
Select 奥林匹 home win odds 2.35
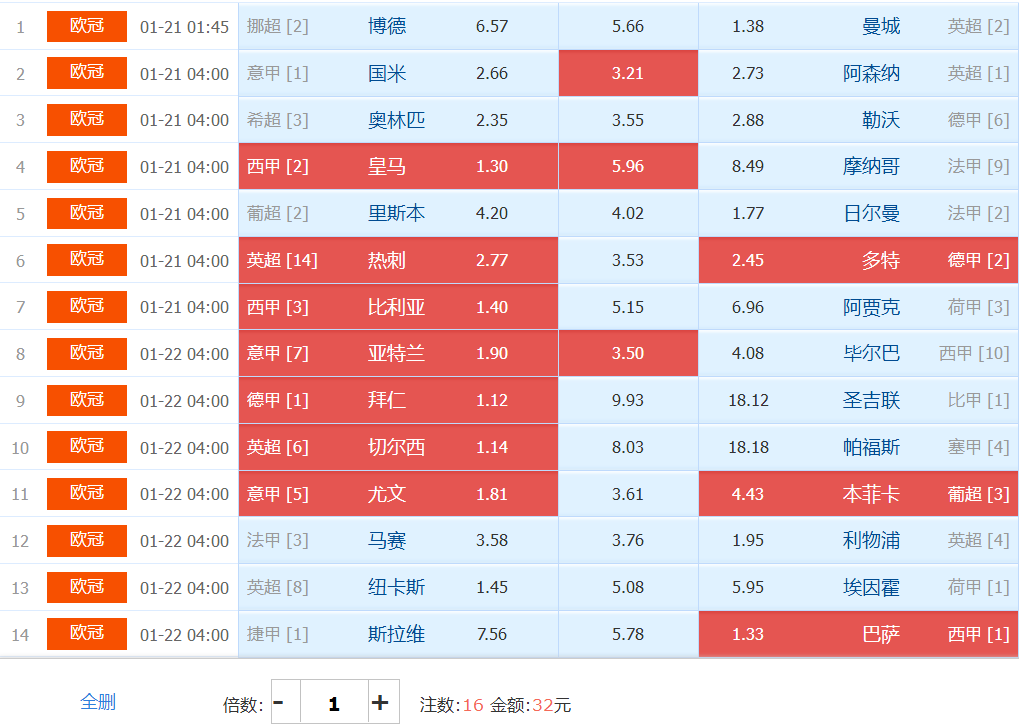[398, 120]
